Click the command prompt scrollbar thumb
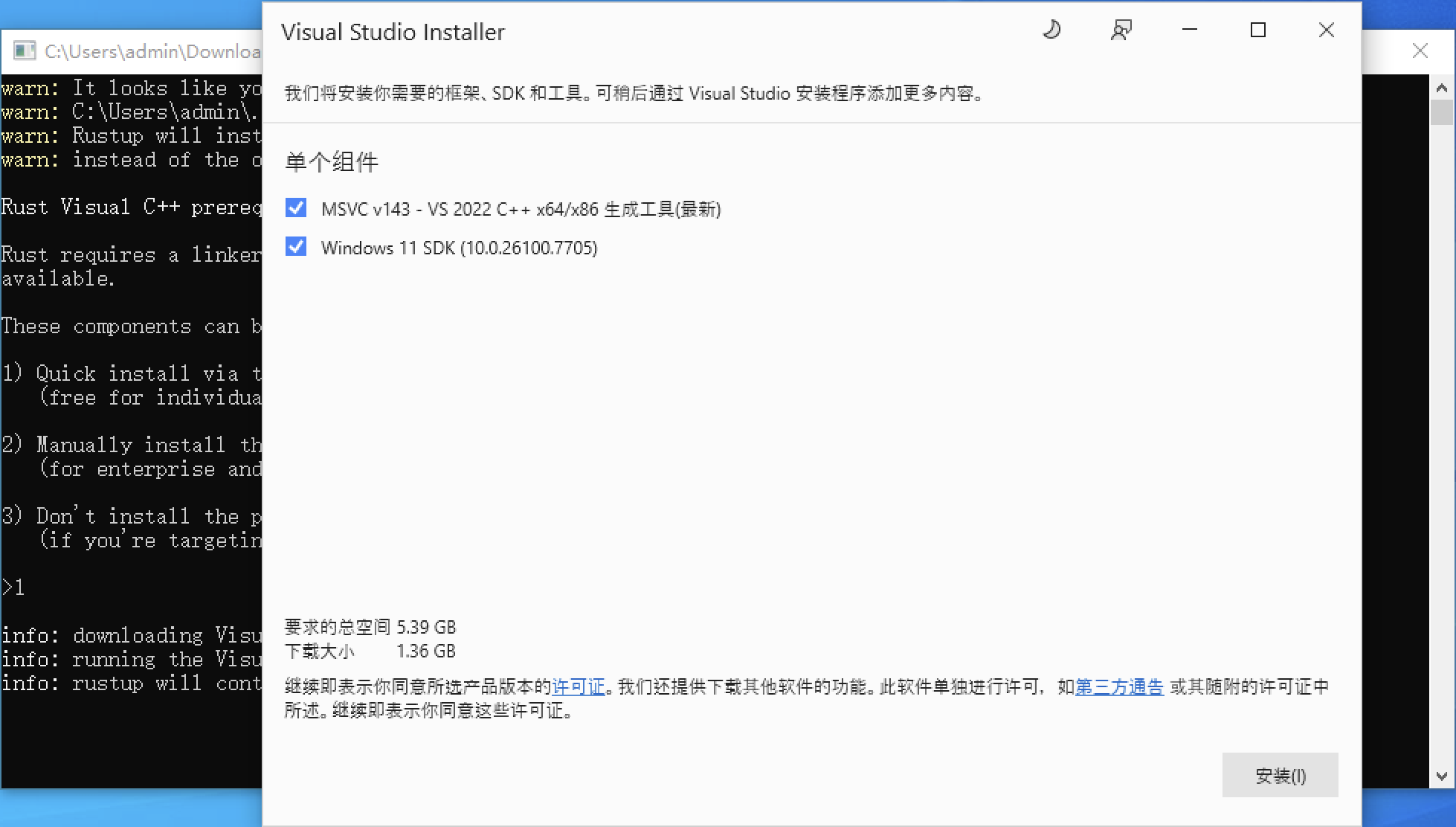The width and height of the screenshot is (1456, 827). (1442, 112)
